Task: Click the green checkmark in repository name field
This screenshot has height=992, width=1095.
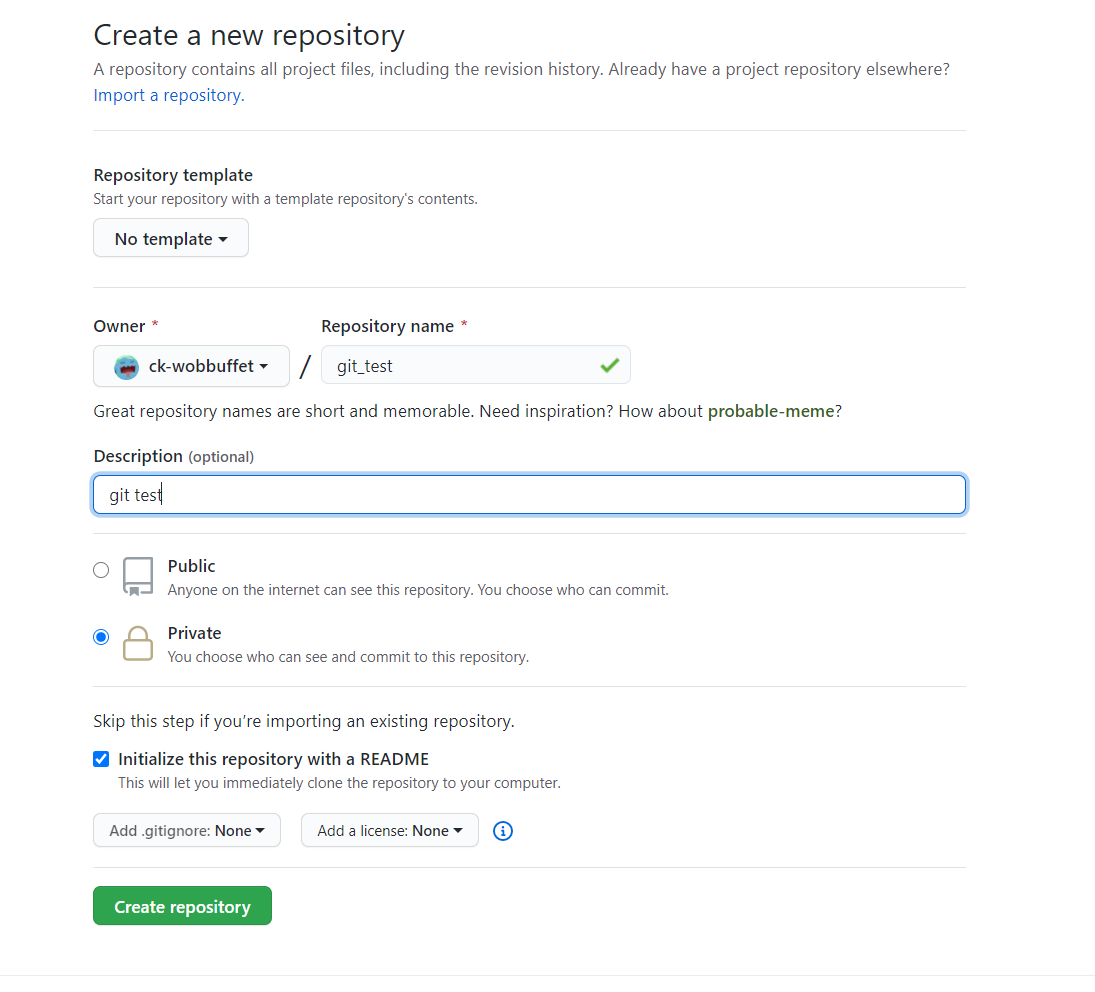Action: tap(610, 365)
